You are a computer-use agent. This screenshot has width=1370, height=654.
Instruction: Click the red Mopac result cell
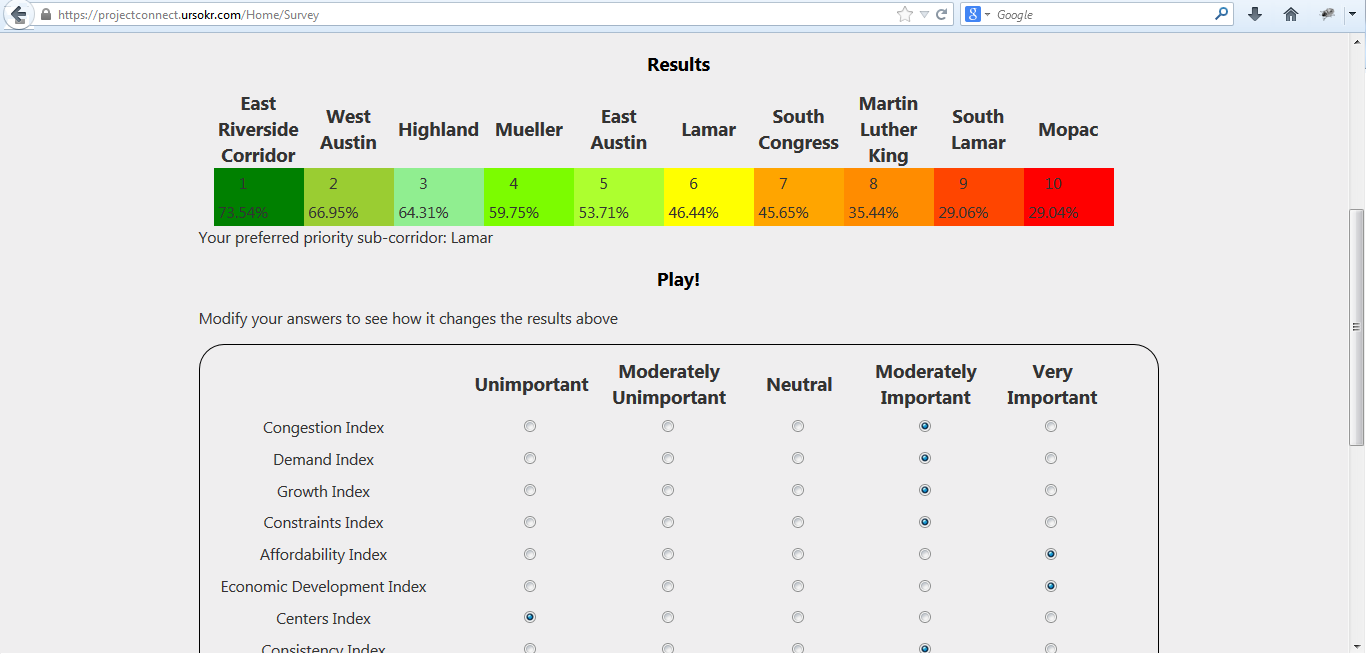[1068, 197]
